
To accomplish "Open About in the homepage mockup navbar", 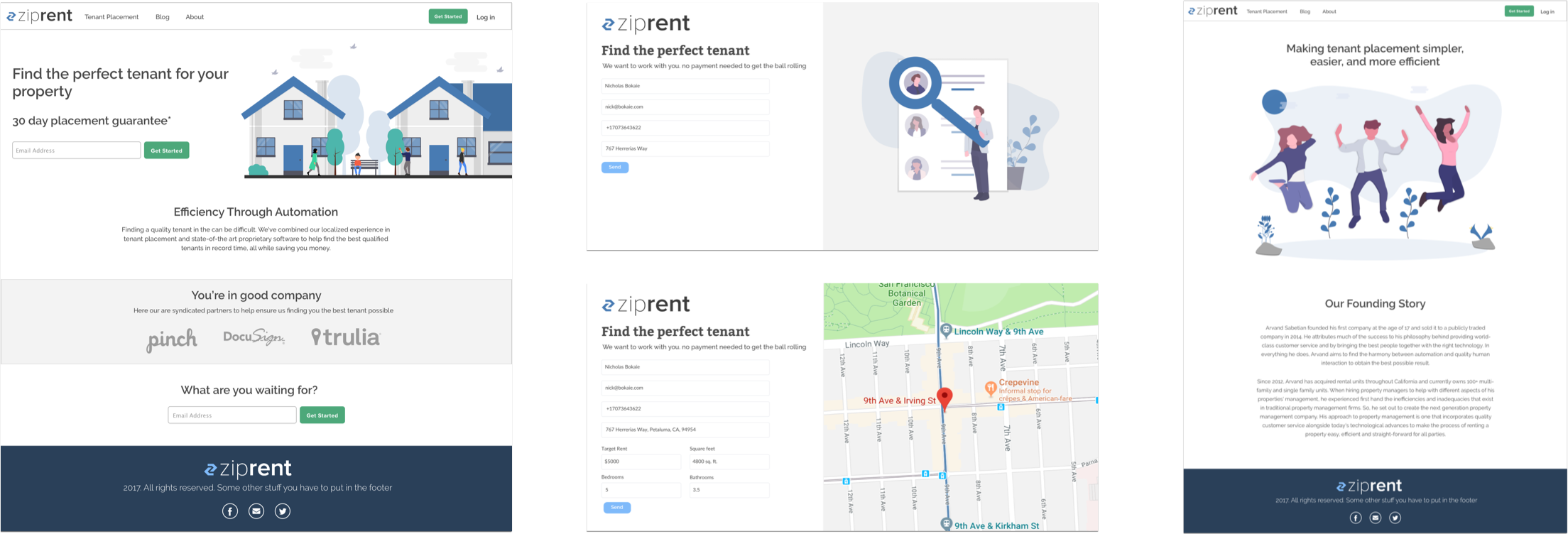I will tap(195, 17).
